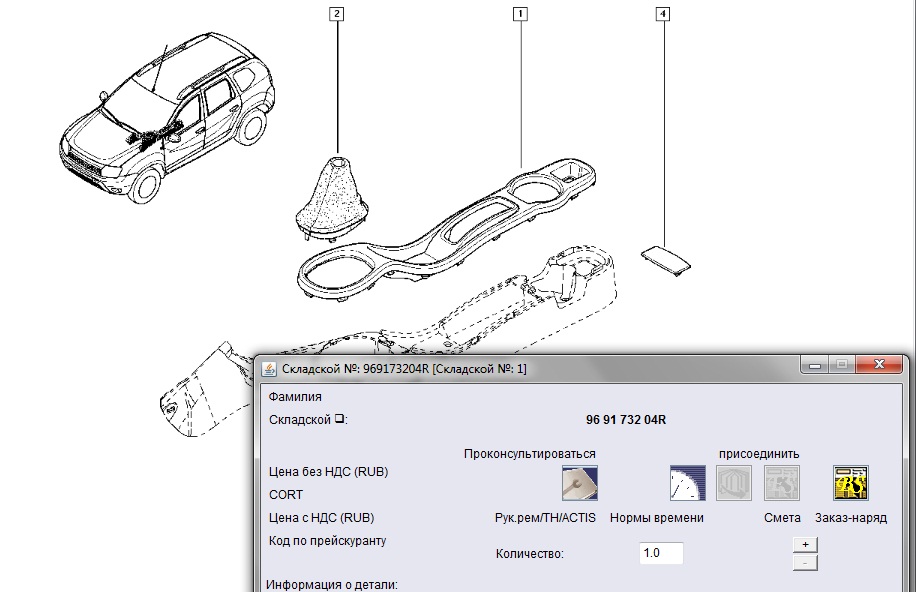This screenshot has height=592, width=916.
Task: Click the Проконсультироваться heading
Action: pyautogui.click(x=529, y=454)
